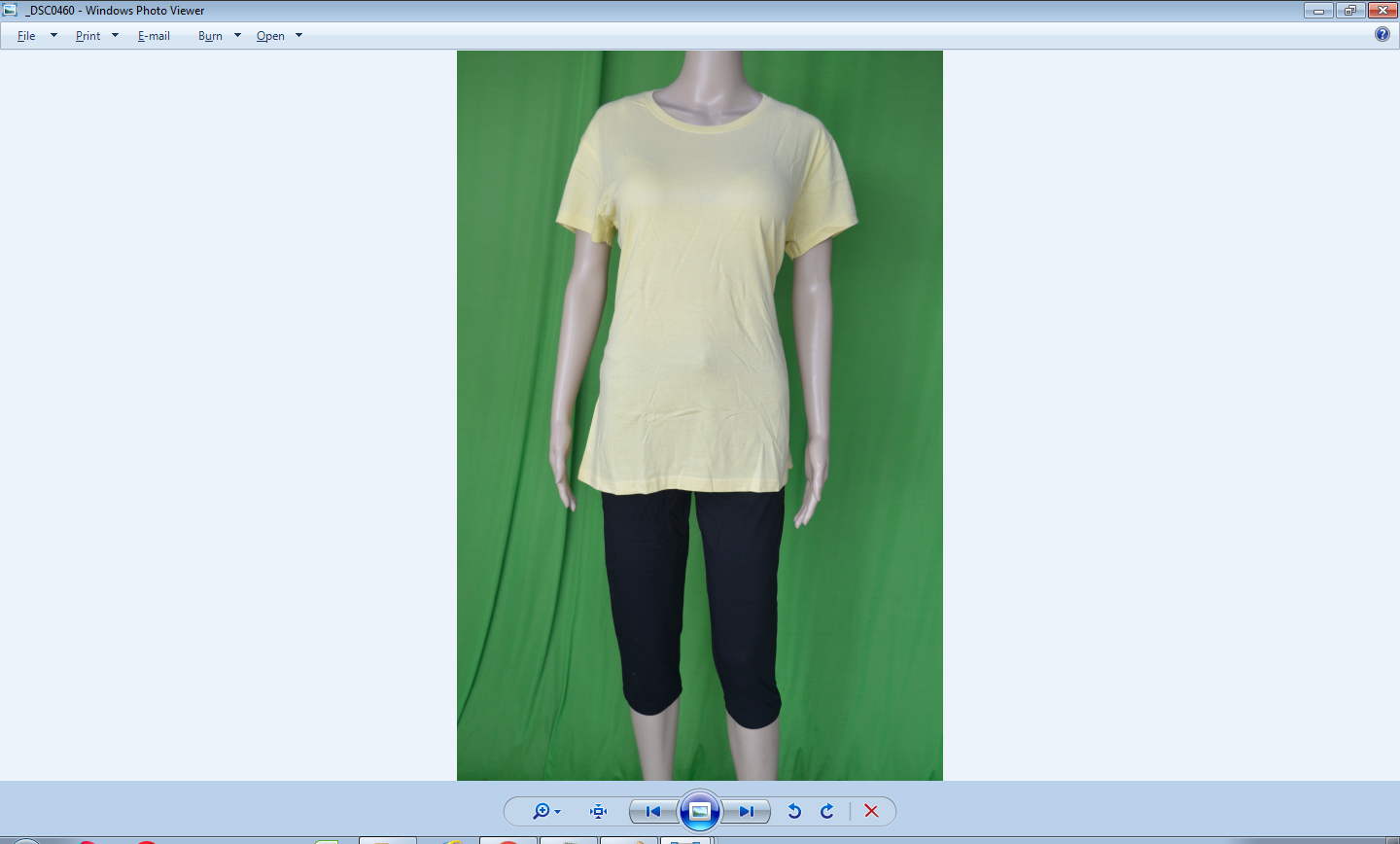Close the Windows Photo Viewer window
1400x844 pixels.
(x=1382, y=11)
